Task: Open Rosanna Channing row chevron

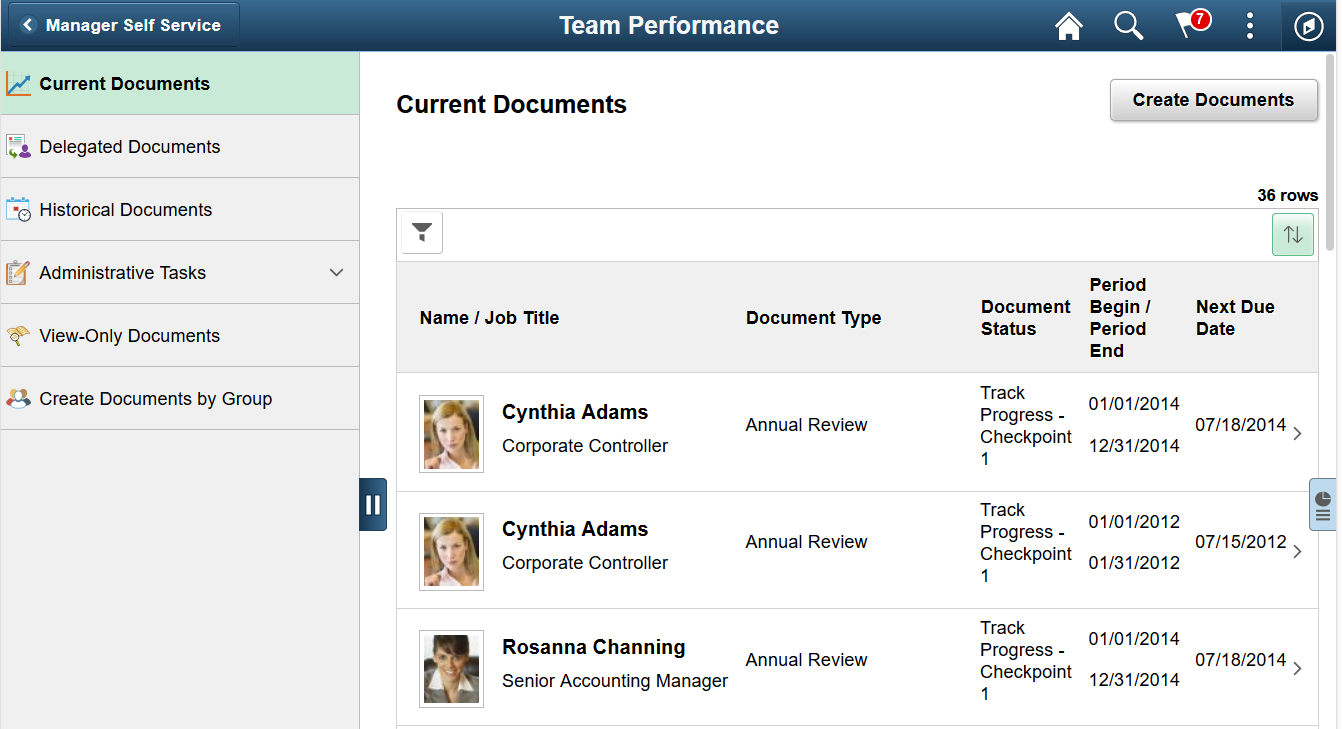Action: (x=1297, y=669)
